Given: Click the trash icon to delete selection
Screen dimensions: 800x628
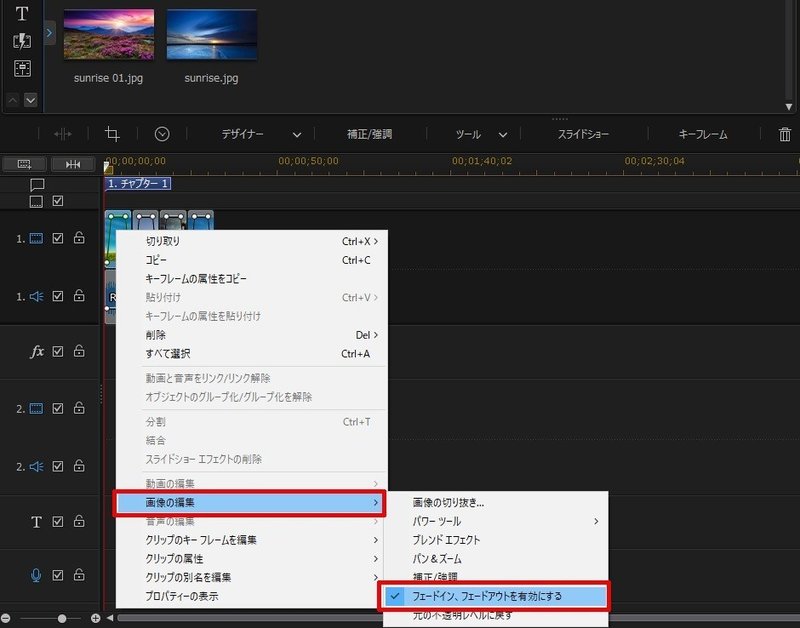Looking at the screenshot, I should 785,133.
